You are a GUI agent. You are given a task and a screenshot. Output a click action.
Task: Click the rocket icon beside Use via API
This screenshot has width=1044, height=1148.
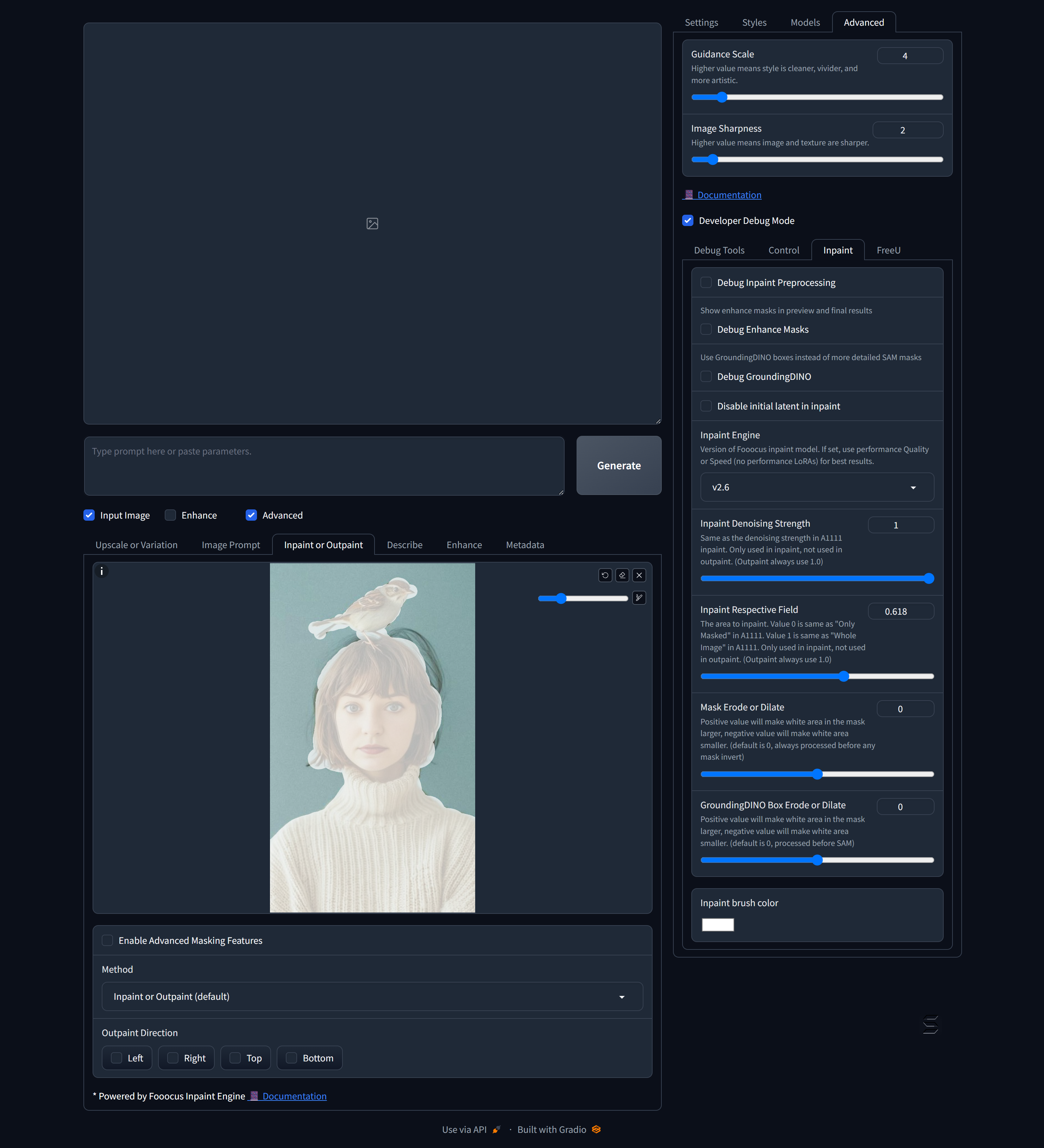coord(496,1129)
